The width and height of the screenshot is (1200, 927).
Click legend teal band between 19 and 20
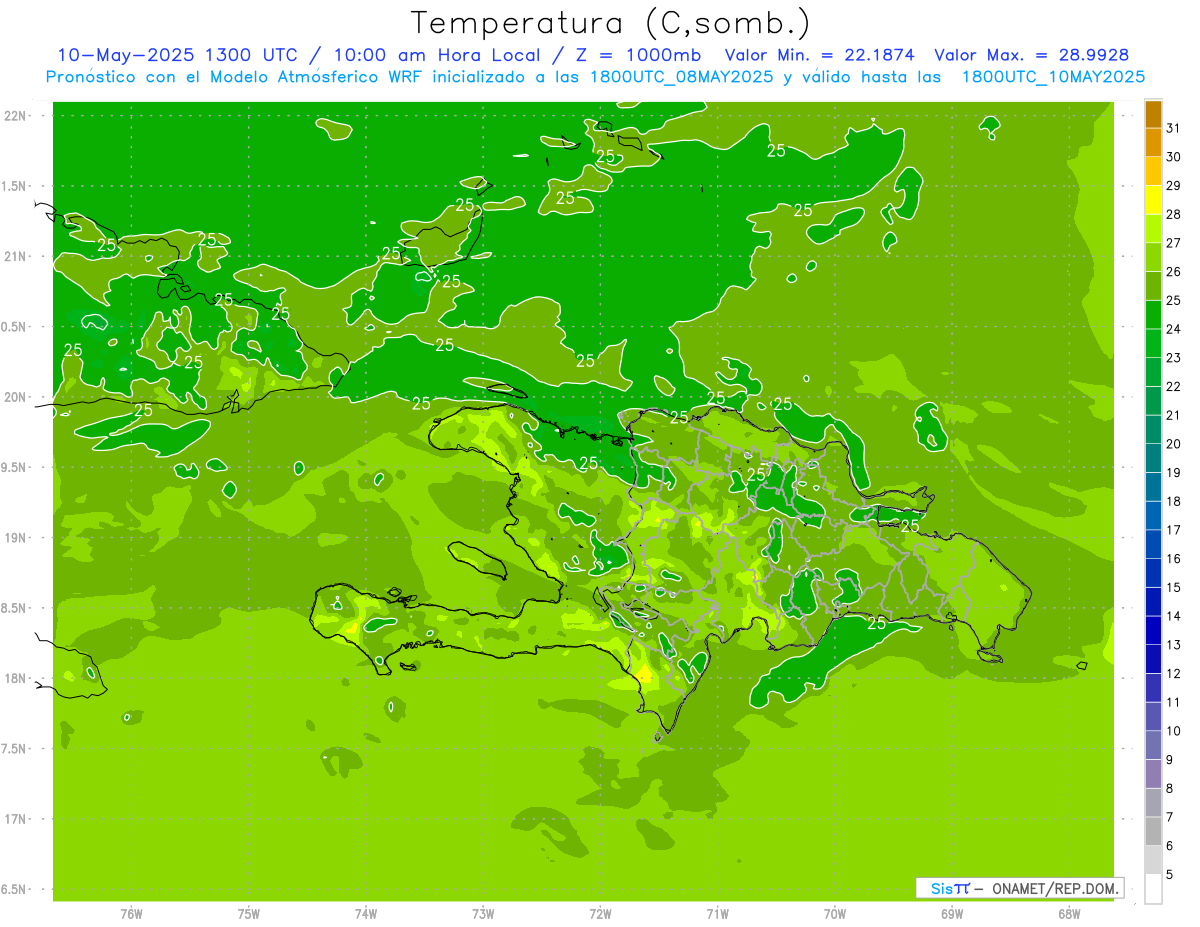click(x=1153, y=458)
